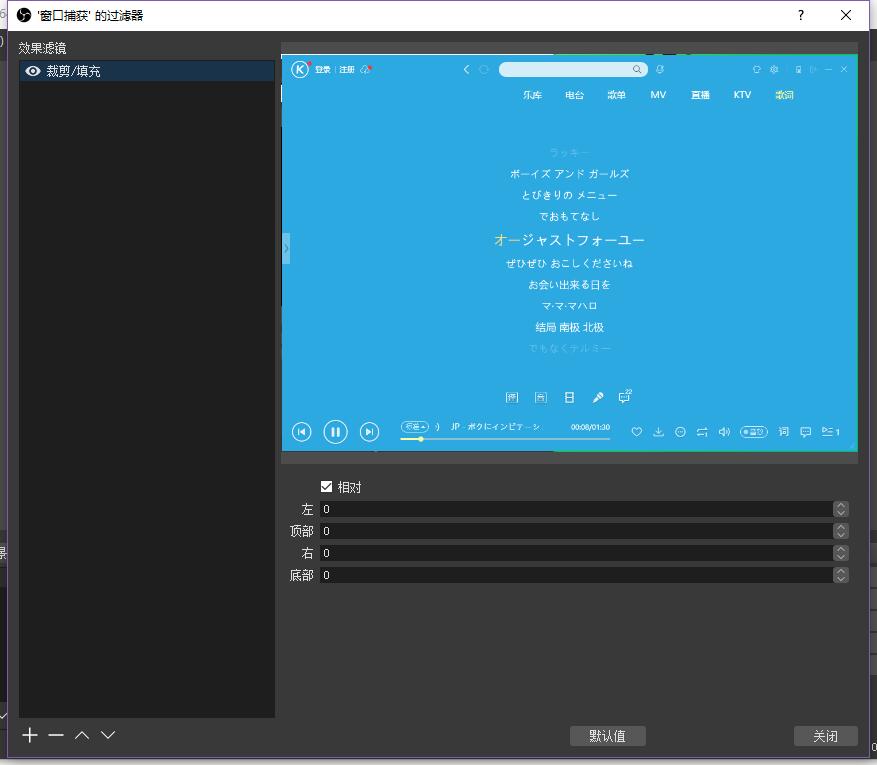Favorite the current song with the heart icon
The image size is (877, 765).
click(637, 432)
